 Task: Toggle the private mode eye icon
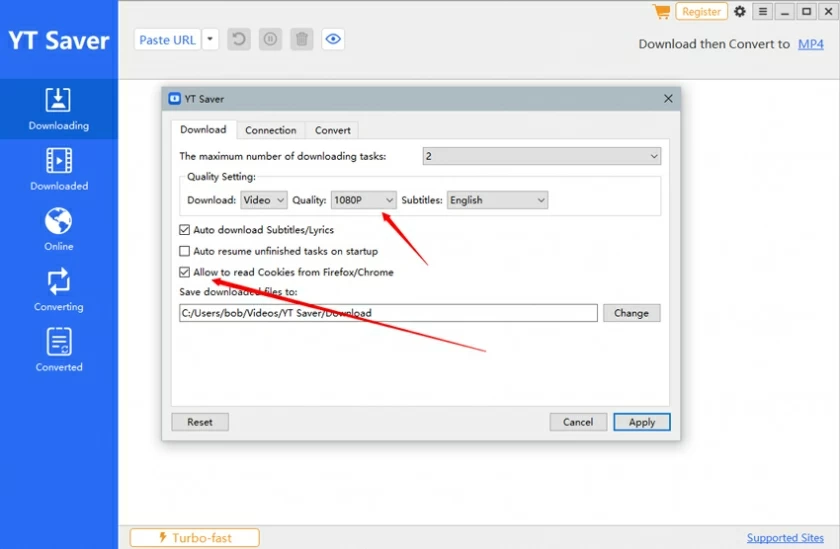333,39
